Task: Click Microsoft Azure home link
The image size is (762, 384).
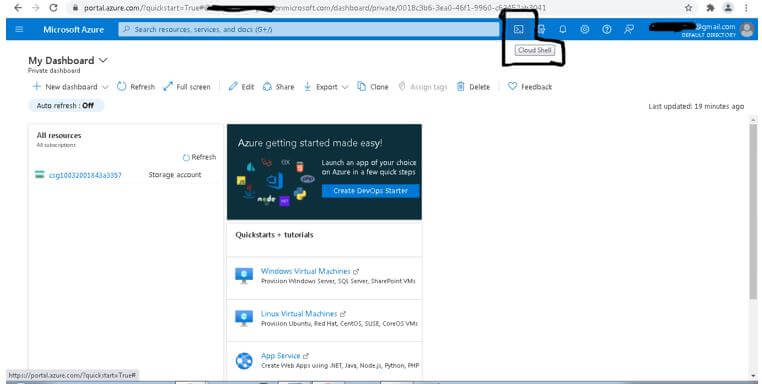Action: point(73,29)
